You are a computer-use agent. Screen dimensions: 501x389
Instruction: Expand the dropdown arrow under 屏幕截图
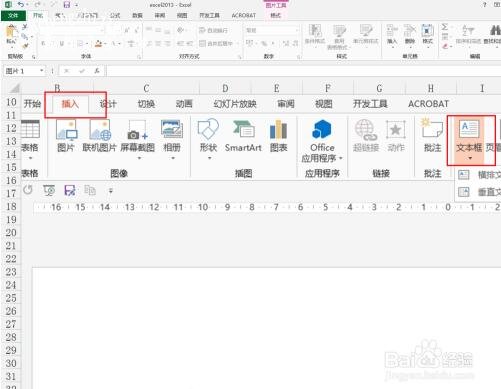[139, 158]
